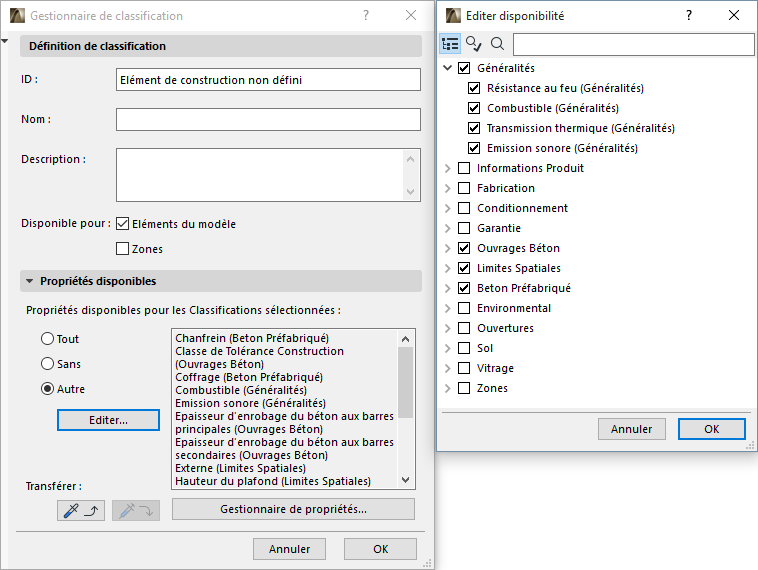Check the Zones group checkbox in availability tree
The width and height of the screenshot is (758, 570).
(x=464, y=388)
